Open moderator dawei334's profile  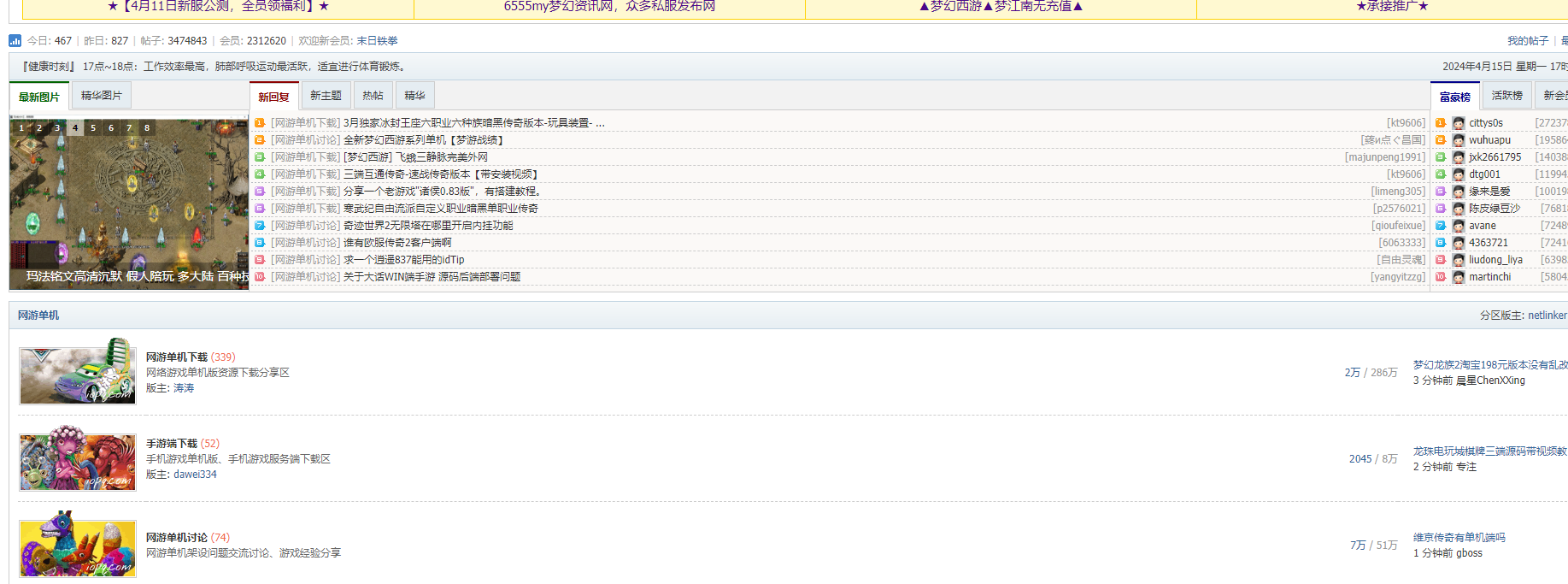(195, 475)
